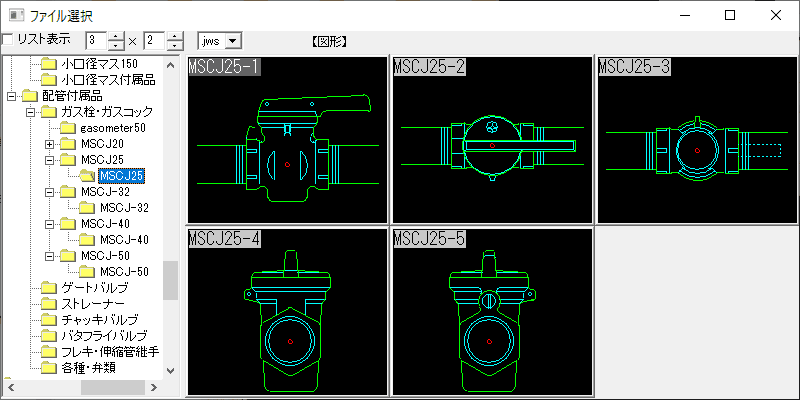The width and height of the screenshot is (800, 400).
Task: Open the MSCJ25-5 drawing thumbnail
Action: pos(491,312)
